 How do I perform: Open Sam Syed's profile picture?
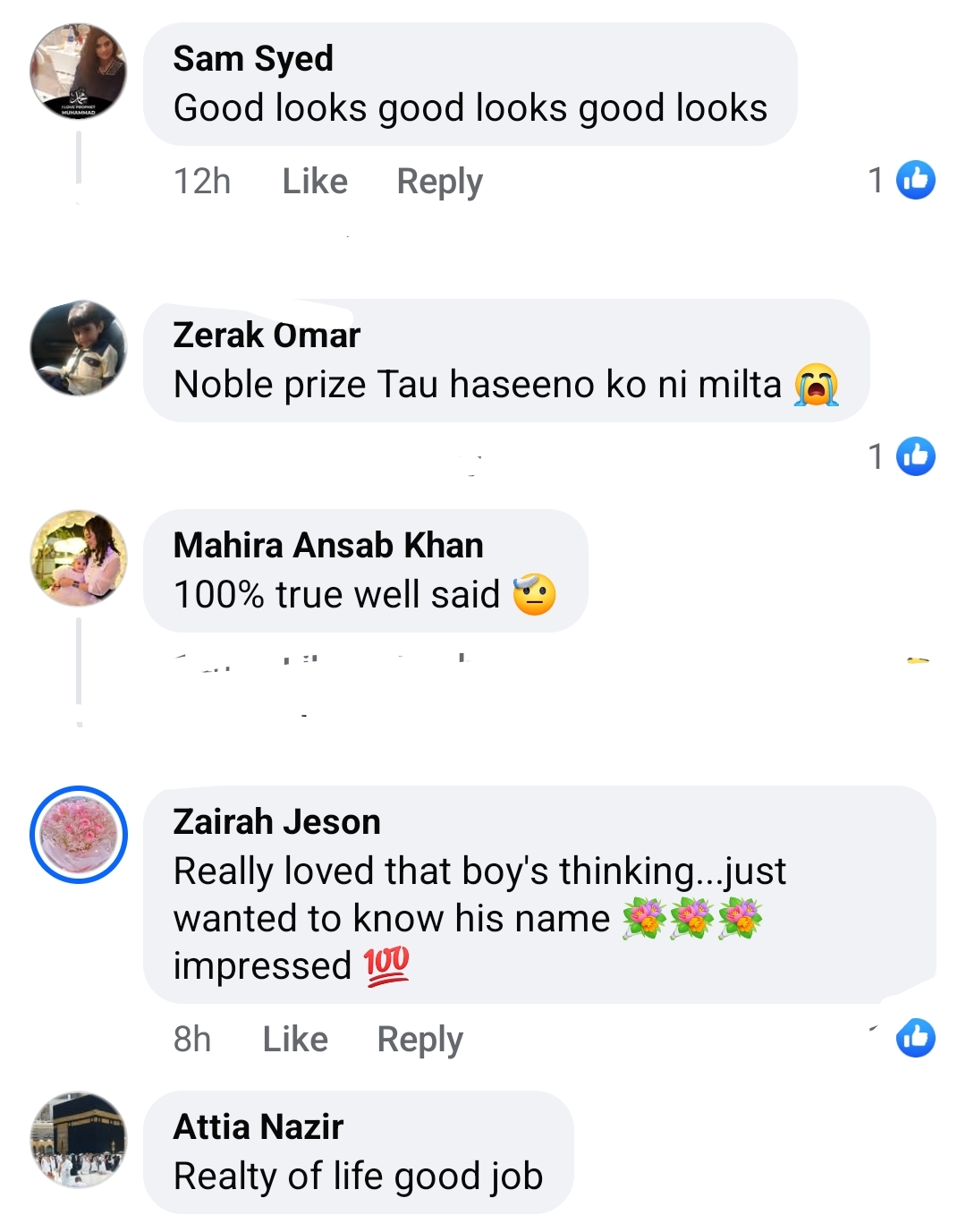(x=79, y=72)
